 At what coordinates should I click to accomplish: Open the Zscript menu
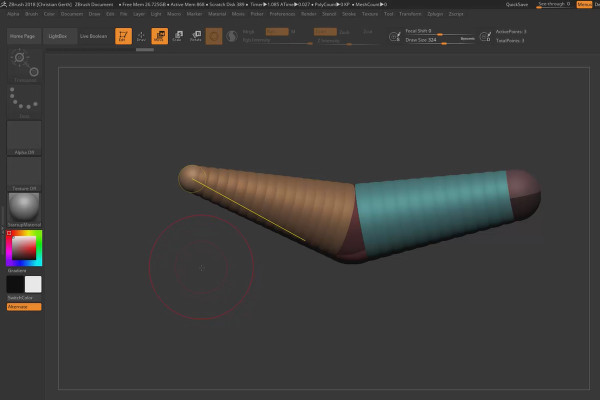click(x=456, y=14)
